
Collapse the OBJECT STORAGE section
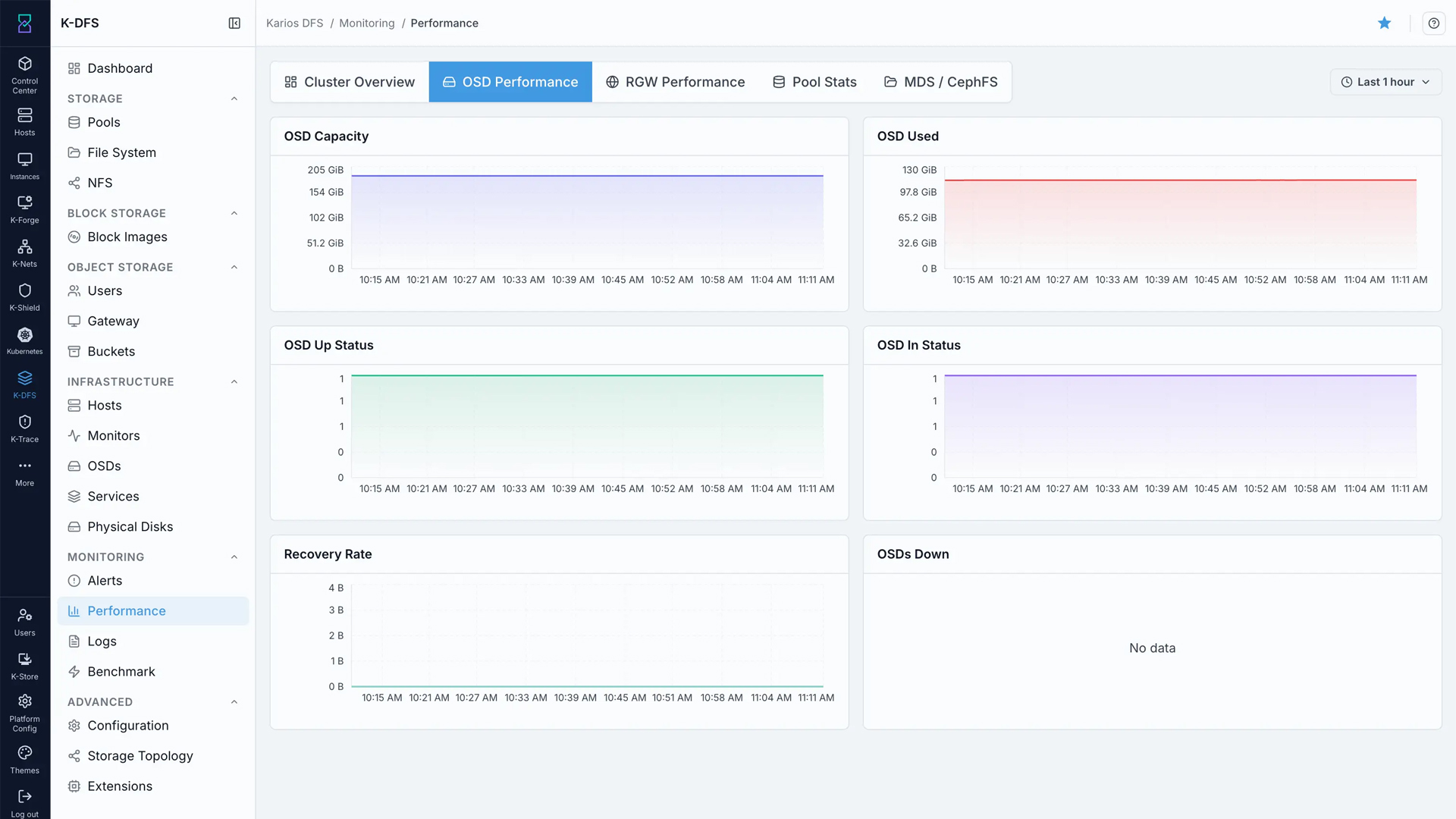tap(234, 267)
